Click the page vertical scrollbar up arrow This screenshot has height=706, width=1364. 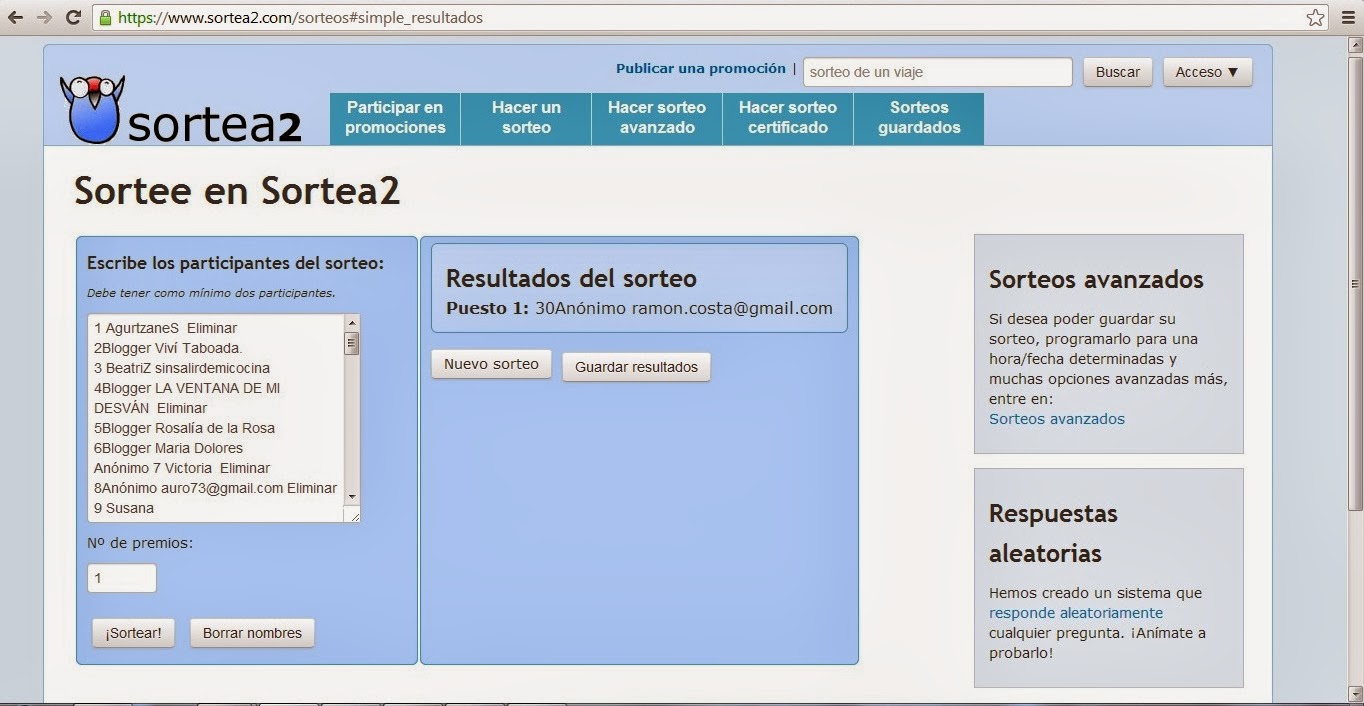(x=1355, y=45)
